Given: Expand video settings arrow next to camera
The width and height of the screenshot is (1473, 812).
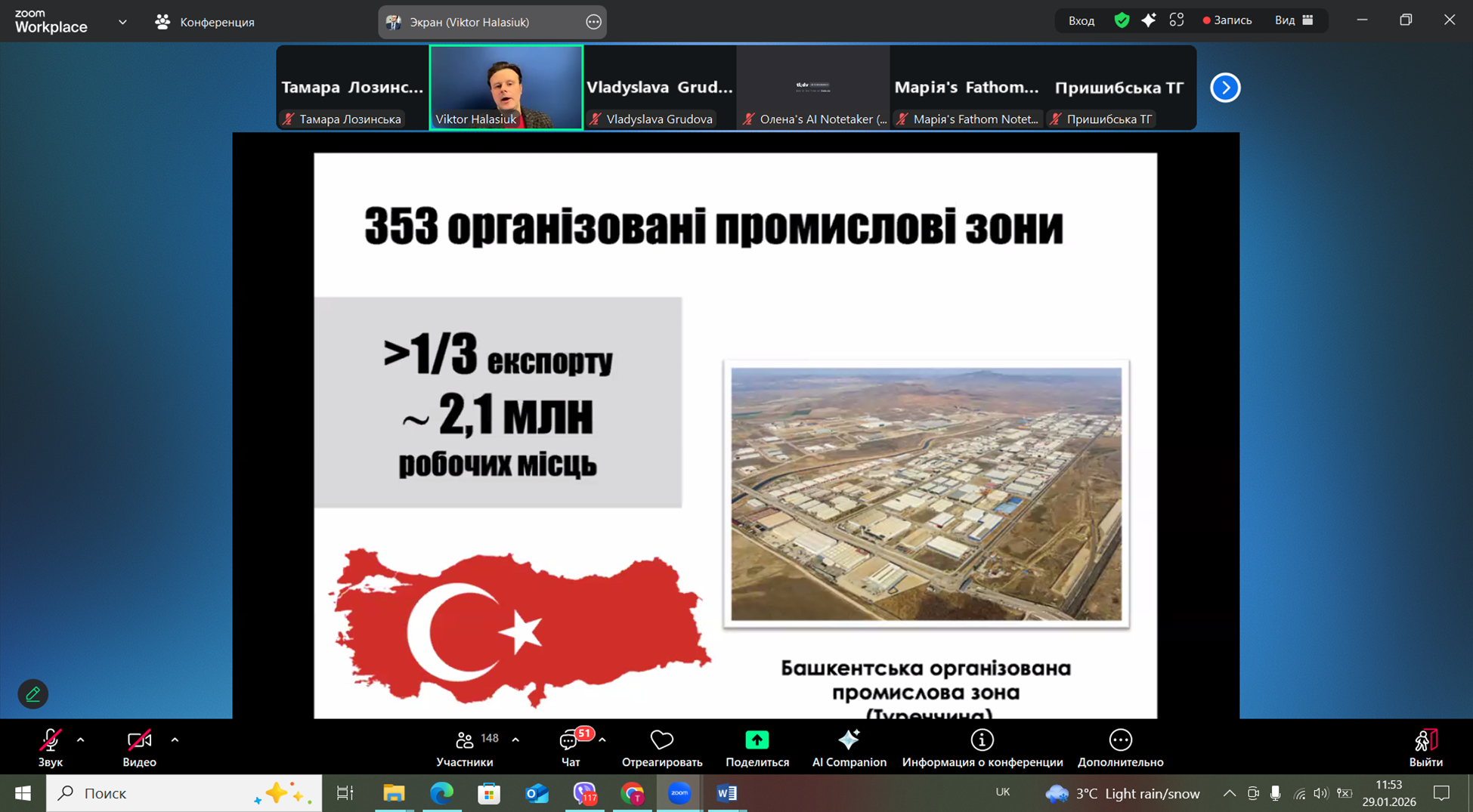Looking at the screenshot, I should click(175, 740).
